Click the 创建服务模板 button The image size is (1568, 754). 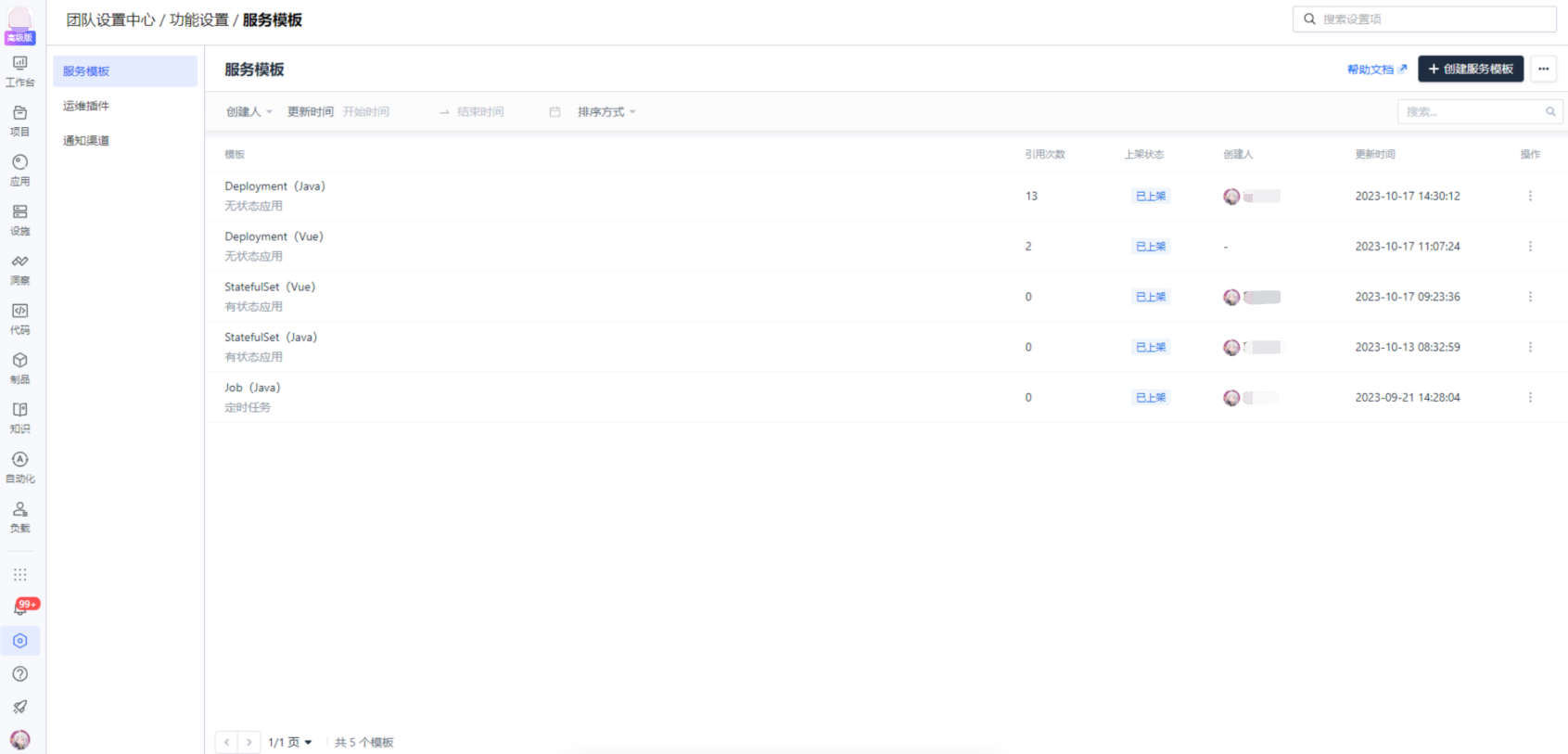[x=1471, y=69]
